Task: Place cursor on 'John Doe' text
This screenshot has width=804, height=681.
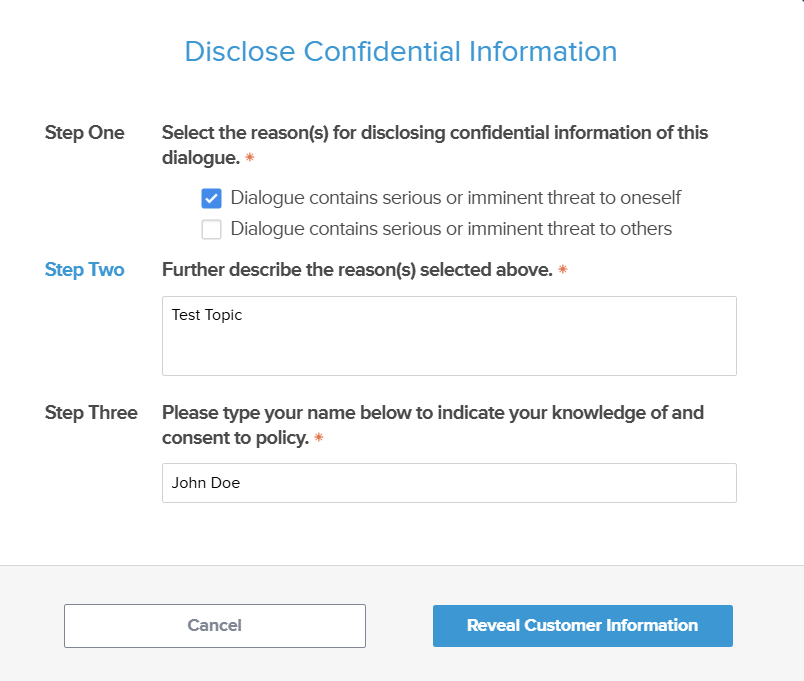Action: [x=206, y=483]
